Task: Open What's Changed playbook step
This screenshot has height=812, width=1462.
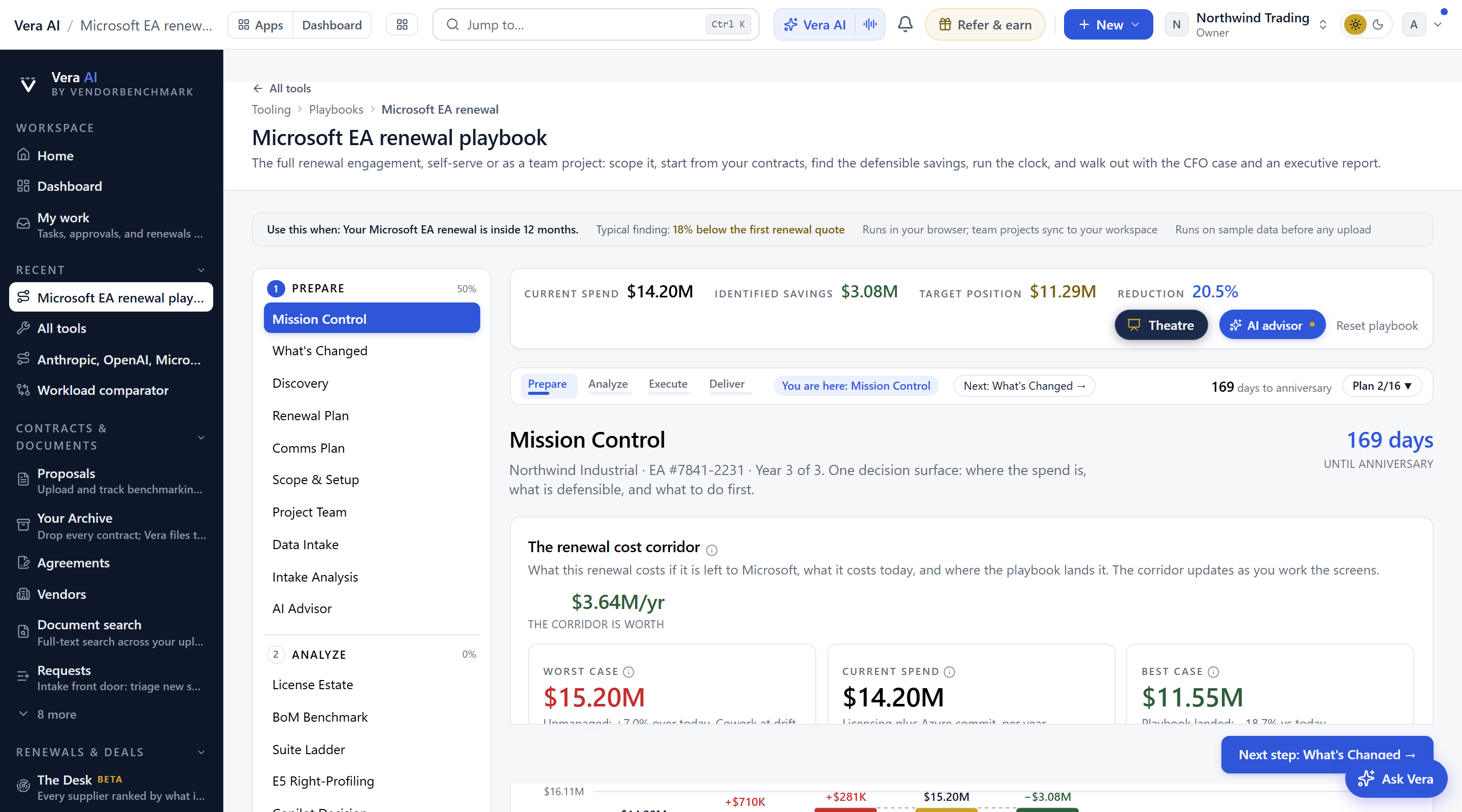Action: coord(372,351)
